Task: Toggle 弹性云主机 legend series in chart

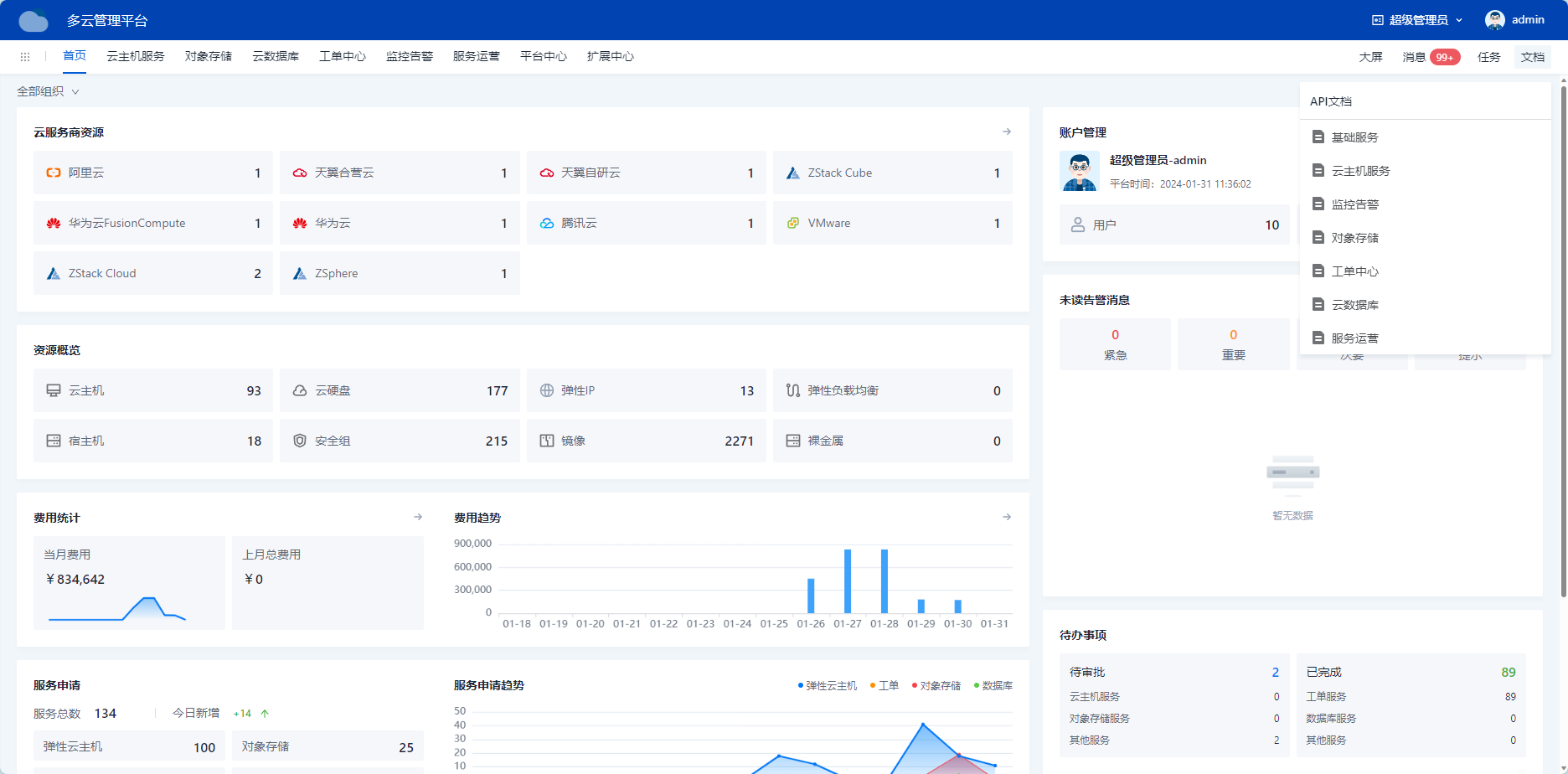Action: [x=828, y=686]
